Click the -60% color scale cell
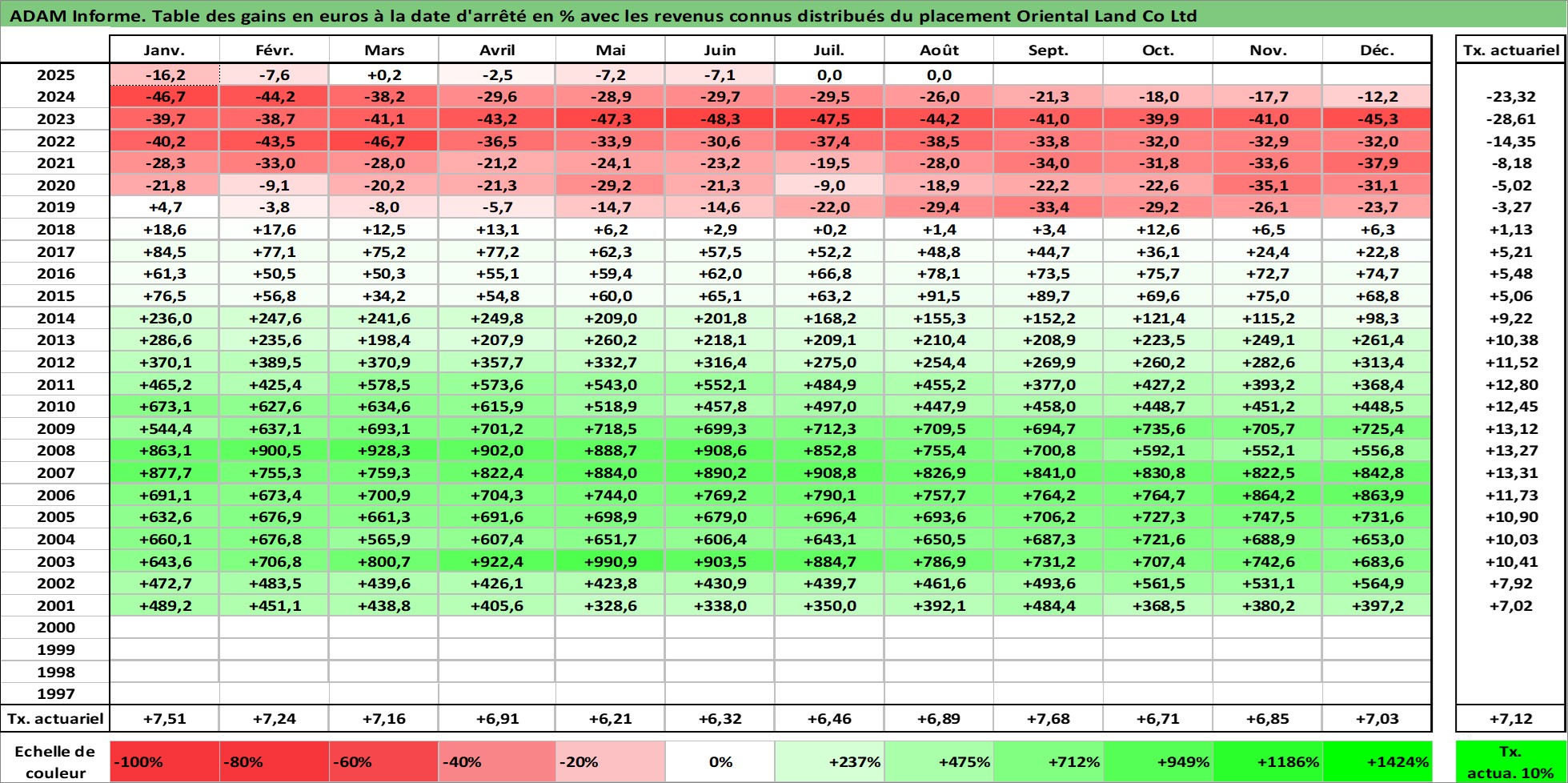 (x=383, y=762)
